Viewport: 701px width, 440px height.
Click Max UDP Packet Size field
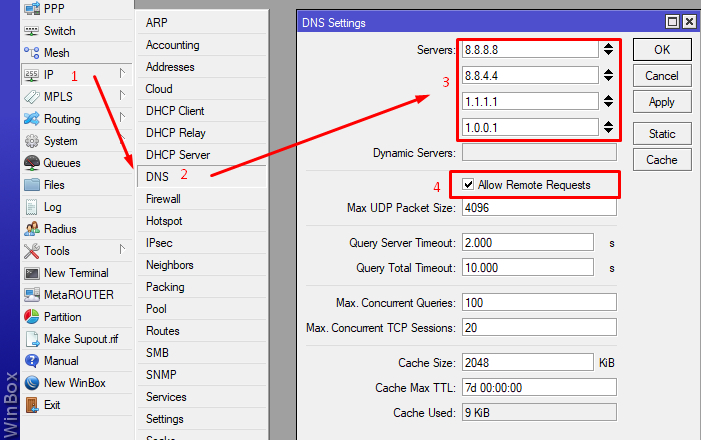[539, 208]
